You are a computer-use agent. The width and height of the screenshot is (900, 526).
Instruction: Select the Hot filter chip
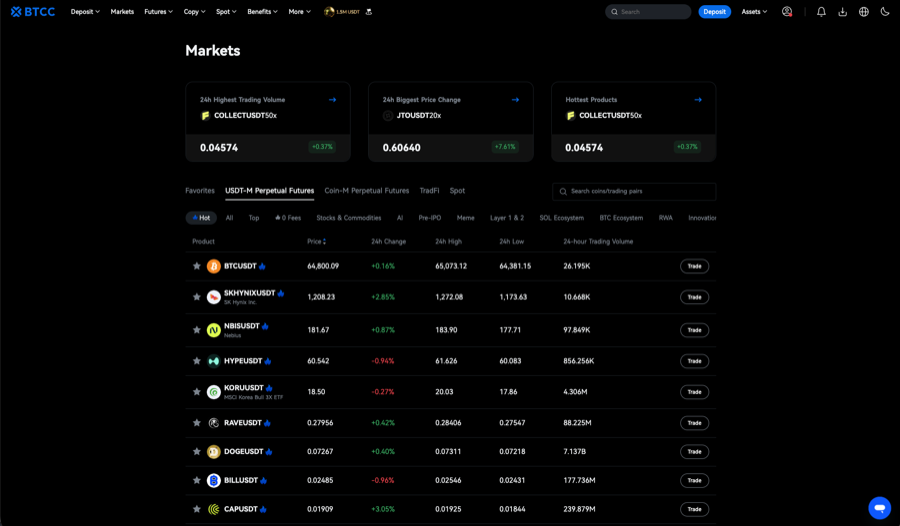click(201, 218)
